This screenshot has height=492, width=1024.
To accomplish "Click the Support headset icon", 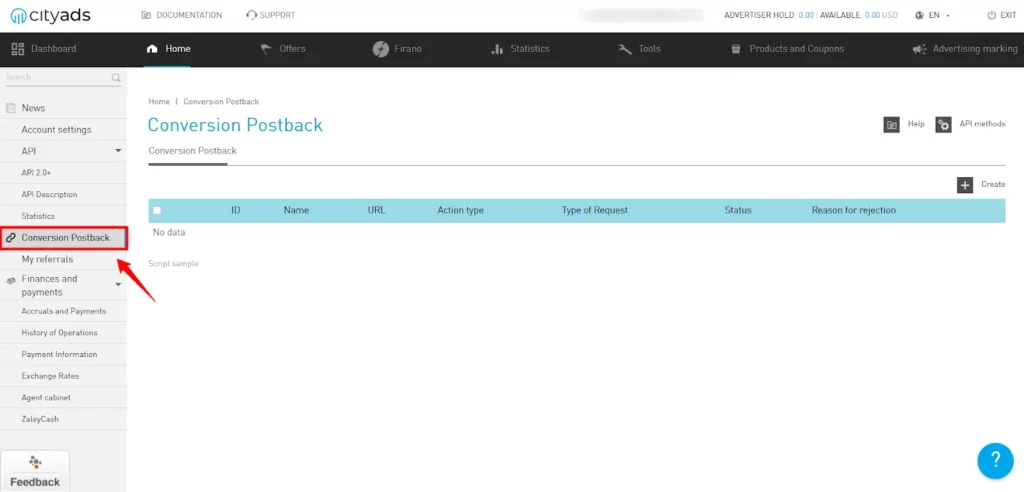I will (251, 15).
